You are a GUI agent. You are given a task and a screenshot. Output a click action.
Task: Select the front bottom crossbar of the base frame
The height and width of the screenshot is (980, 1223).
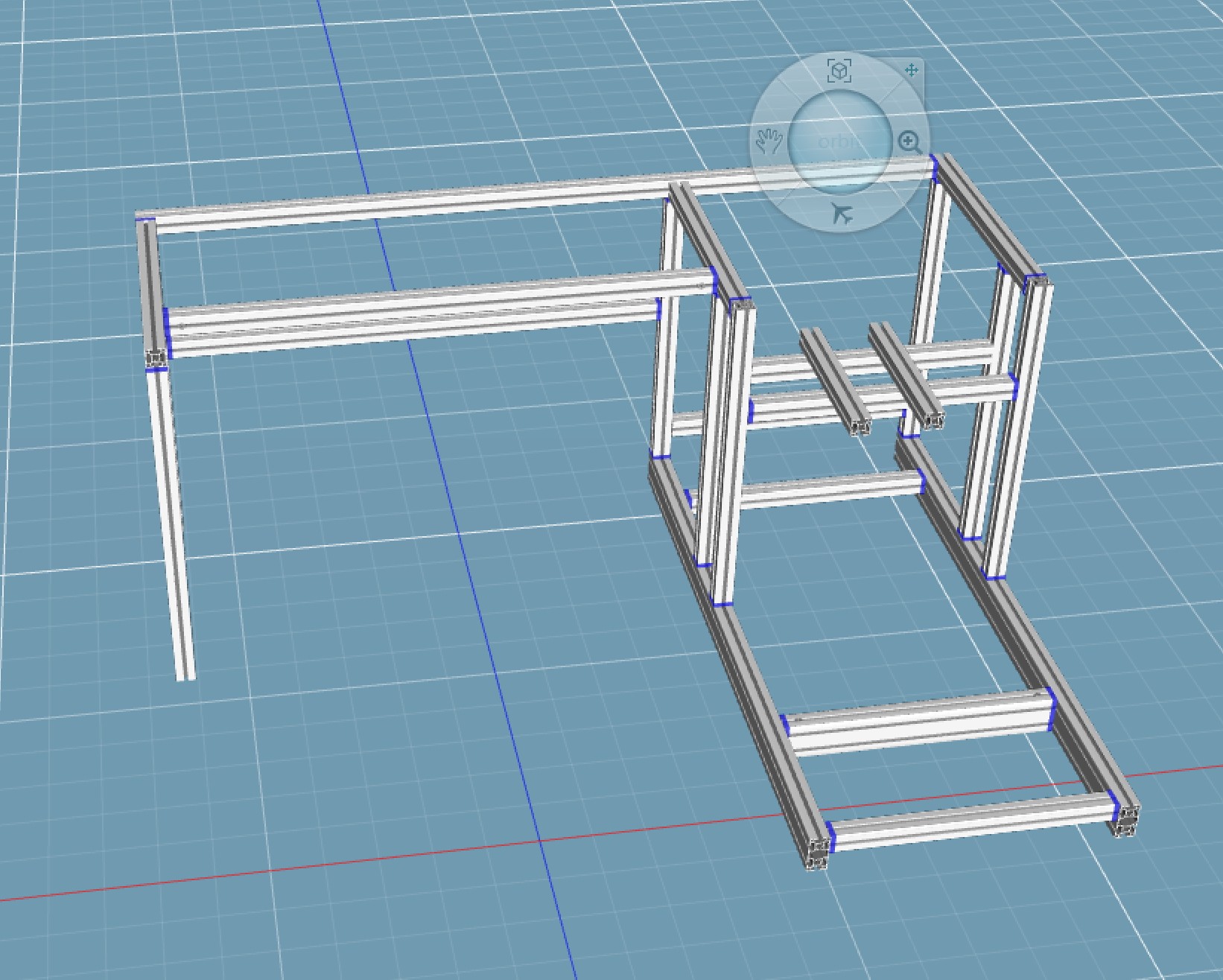972,821
